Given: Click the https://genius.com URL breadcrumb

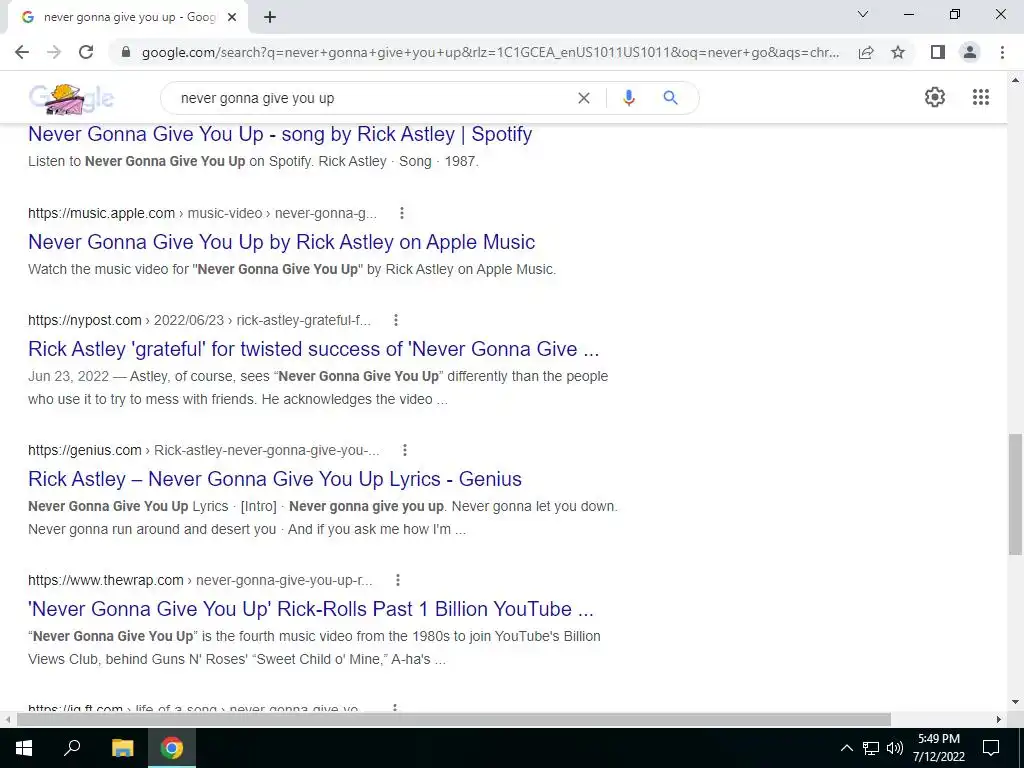Looking at the screenshot, I should tap(204, 450).
